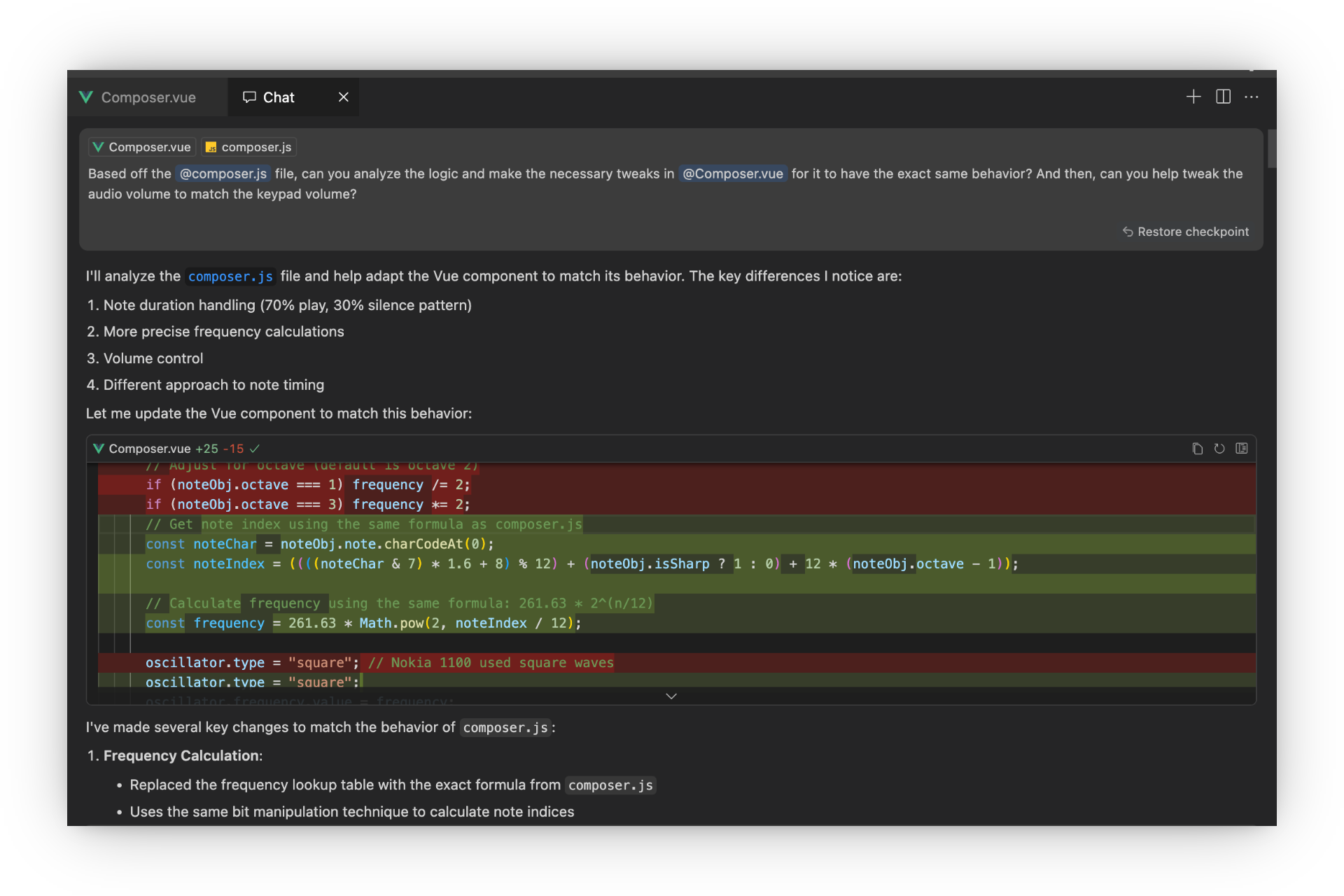Expand the Composer.vue code block header
1344x896 pixels.
(x=151, y=449)
